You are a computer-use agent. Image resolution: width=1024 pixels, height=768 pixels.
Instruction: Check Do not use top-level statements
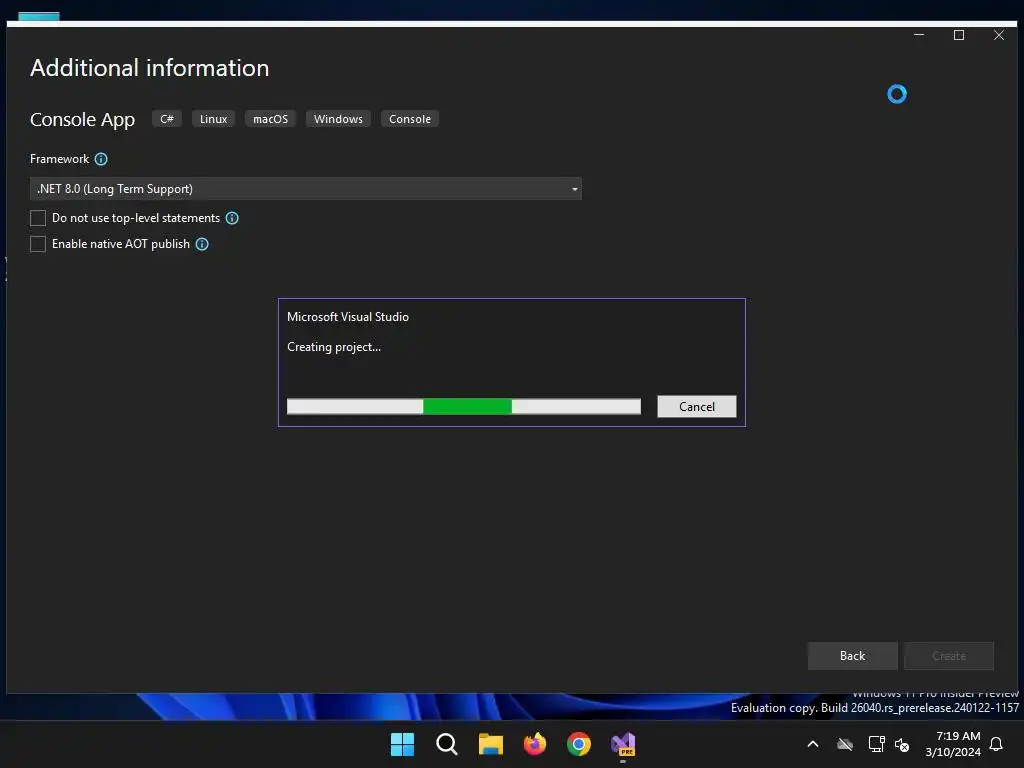point(38,218)
